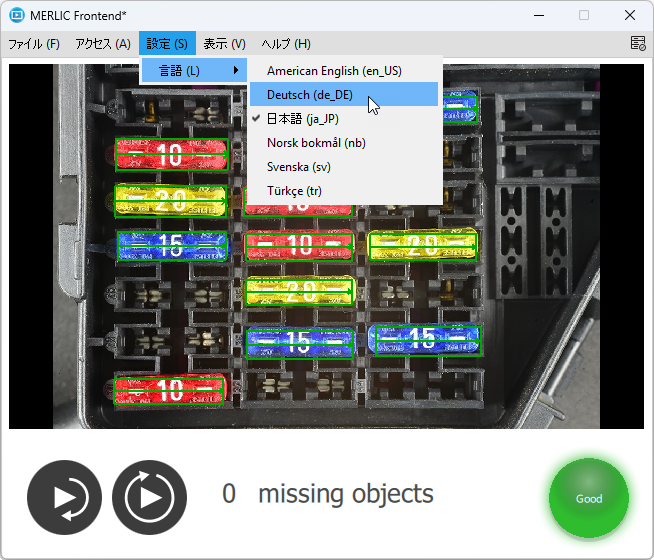Screen dimensions: 654x560
Task: Close the open 設定 (S) menu
Action: pyautogui.click(x=167, y=44)
